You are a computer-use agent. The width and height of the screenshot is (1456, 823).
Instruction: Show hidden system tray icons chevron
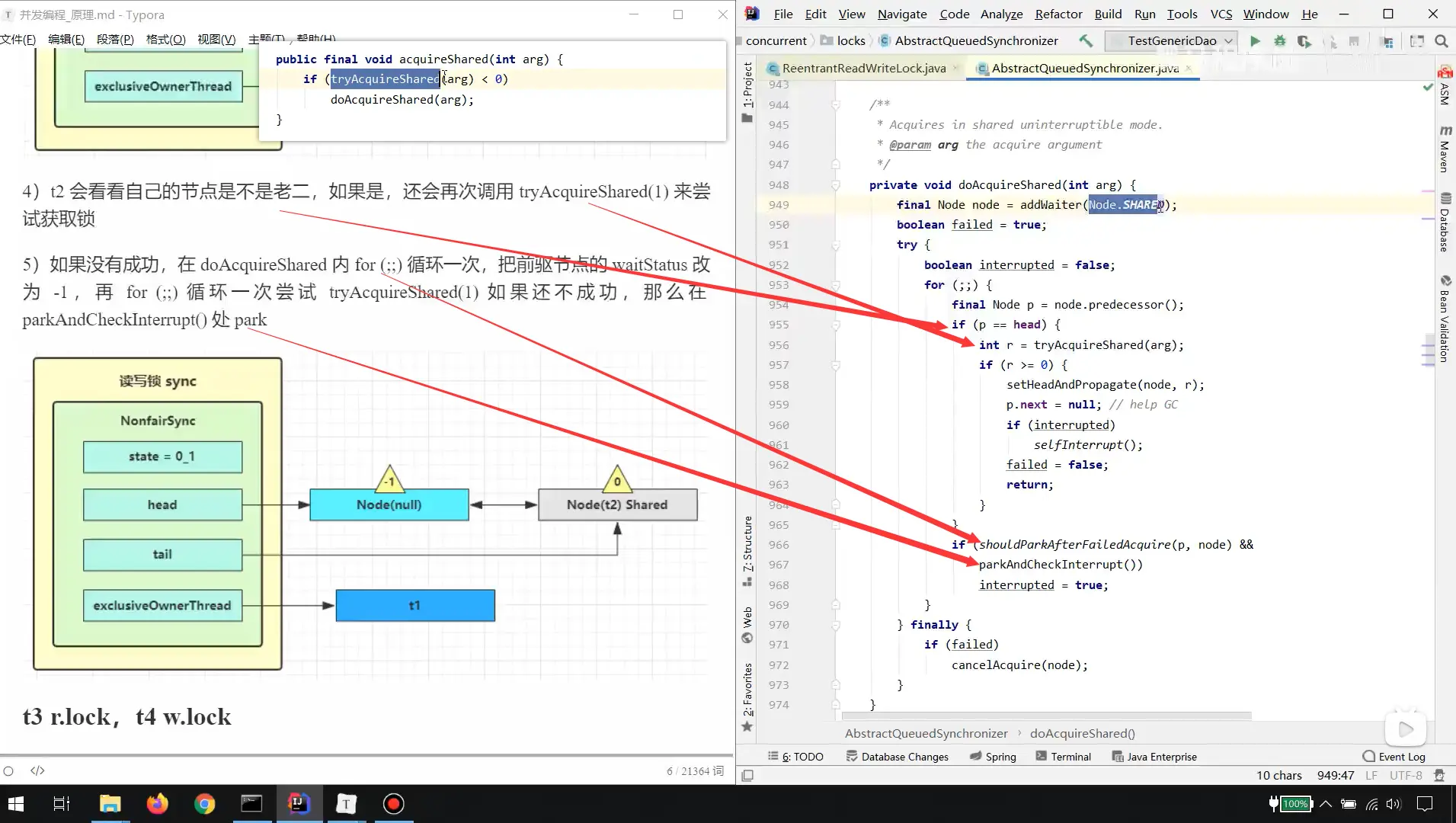(1326, 803)
